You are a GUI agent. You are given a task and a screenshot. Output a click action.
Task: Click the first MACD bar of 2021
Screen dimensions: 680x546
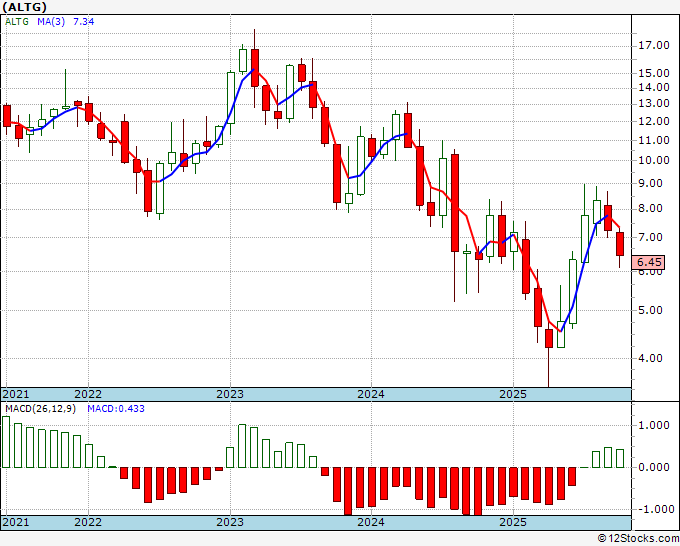(x=6, y=442)
